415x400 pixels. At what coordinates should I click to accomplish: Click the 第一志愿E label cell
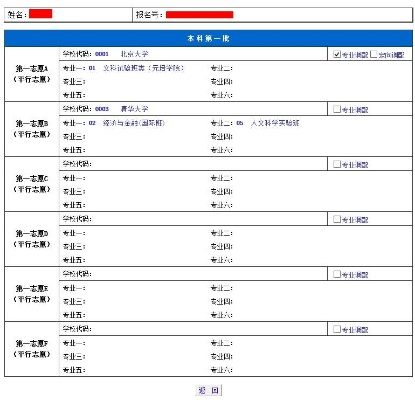[32, 294]
